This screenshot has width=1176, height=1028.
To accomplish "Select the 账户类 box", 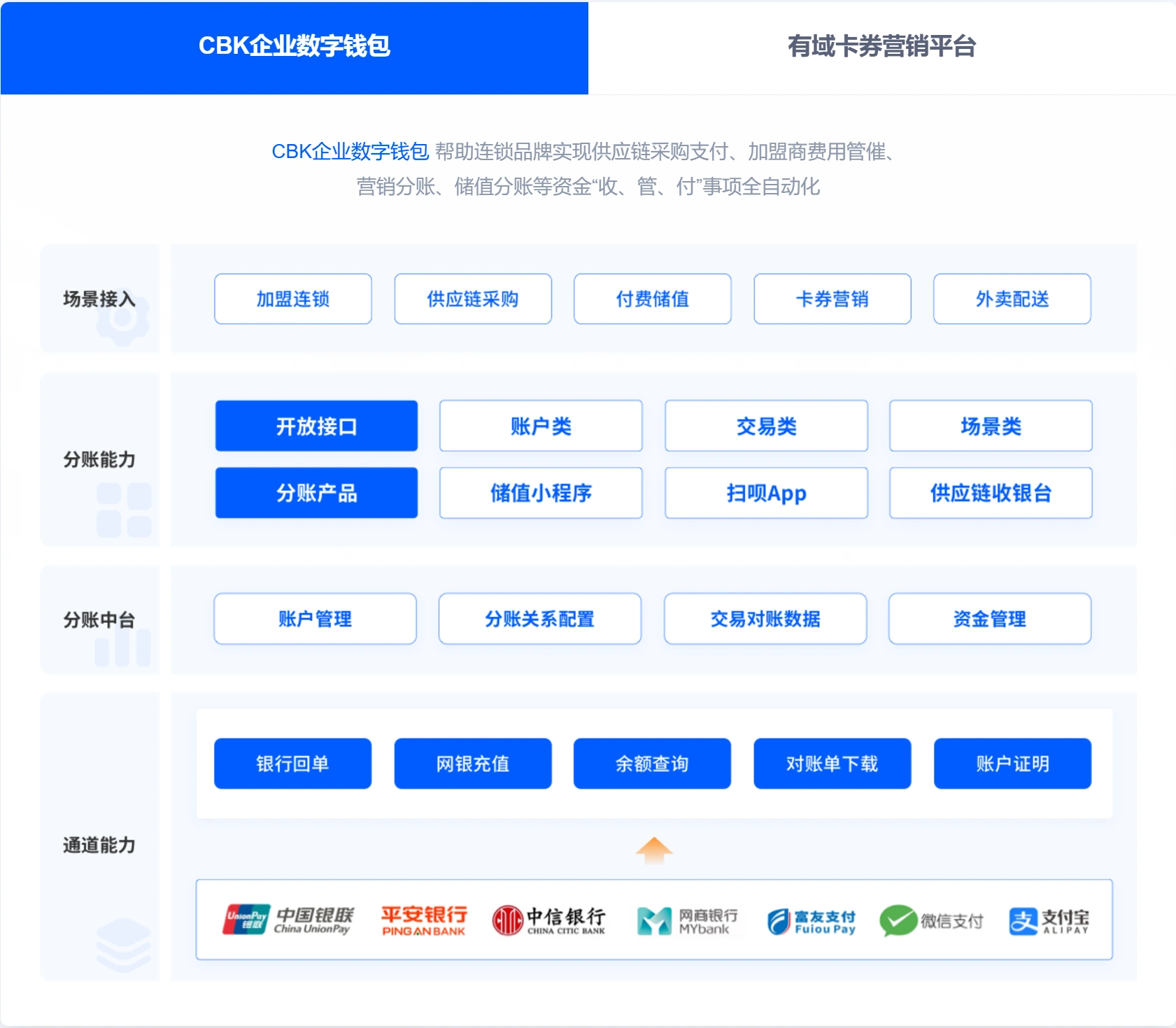I will coord(541,426).
